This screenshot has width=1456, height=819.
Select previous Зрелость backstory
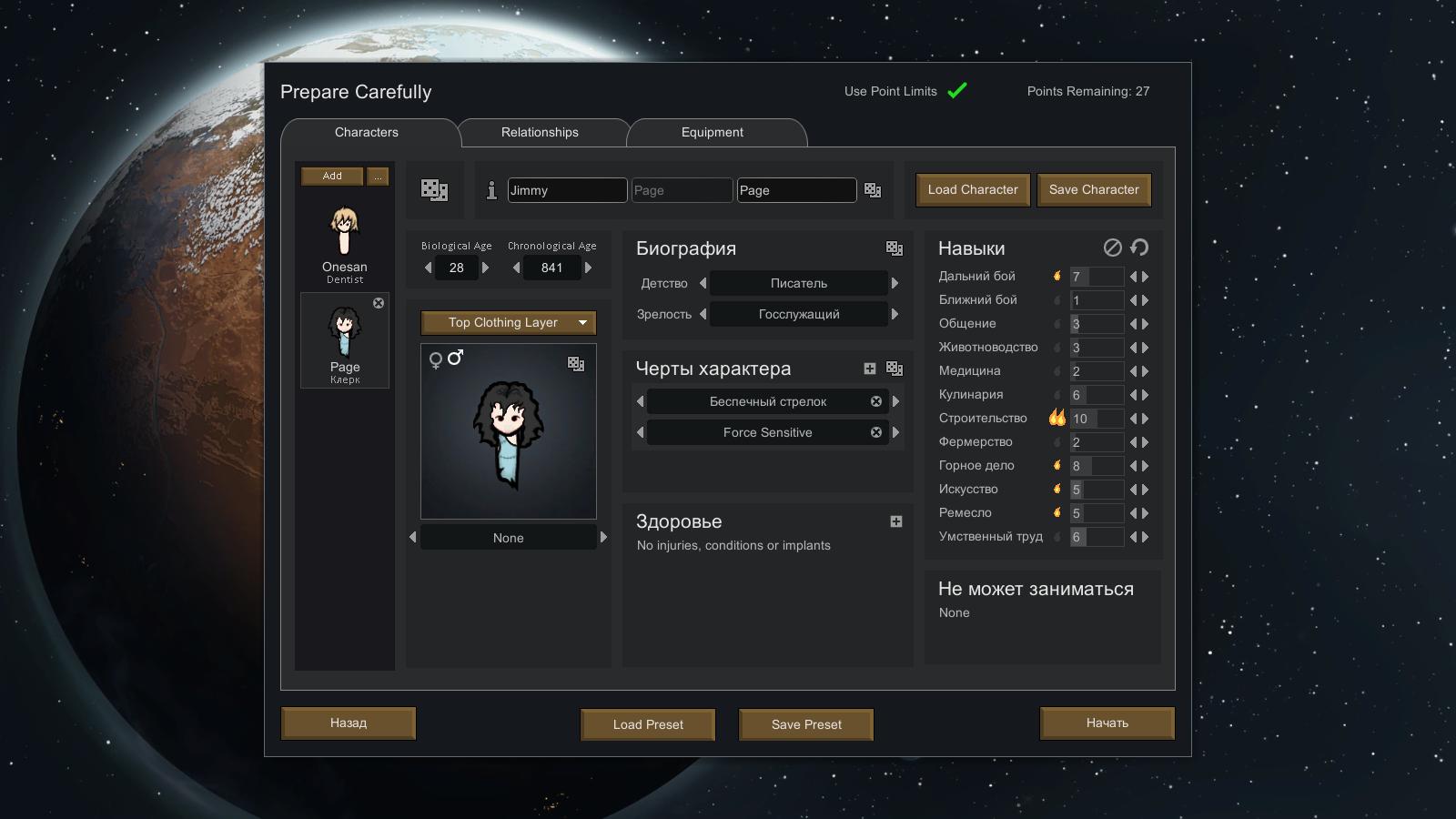[x=703, y=314]
